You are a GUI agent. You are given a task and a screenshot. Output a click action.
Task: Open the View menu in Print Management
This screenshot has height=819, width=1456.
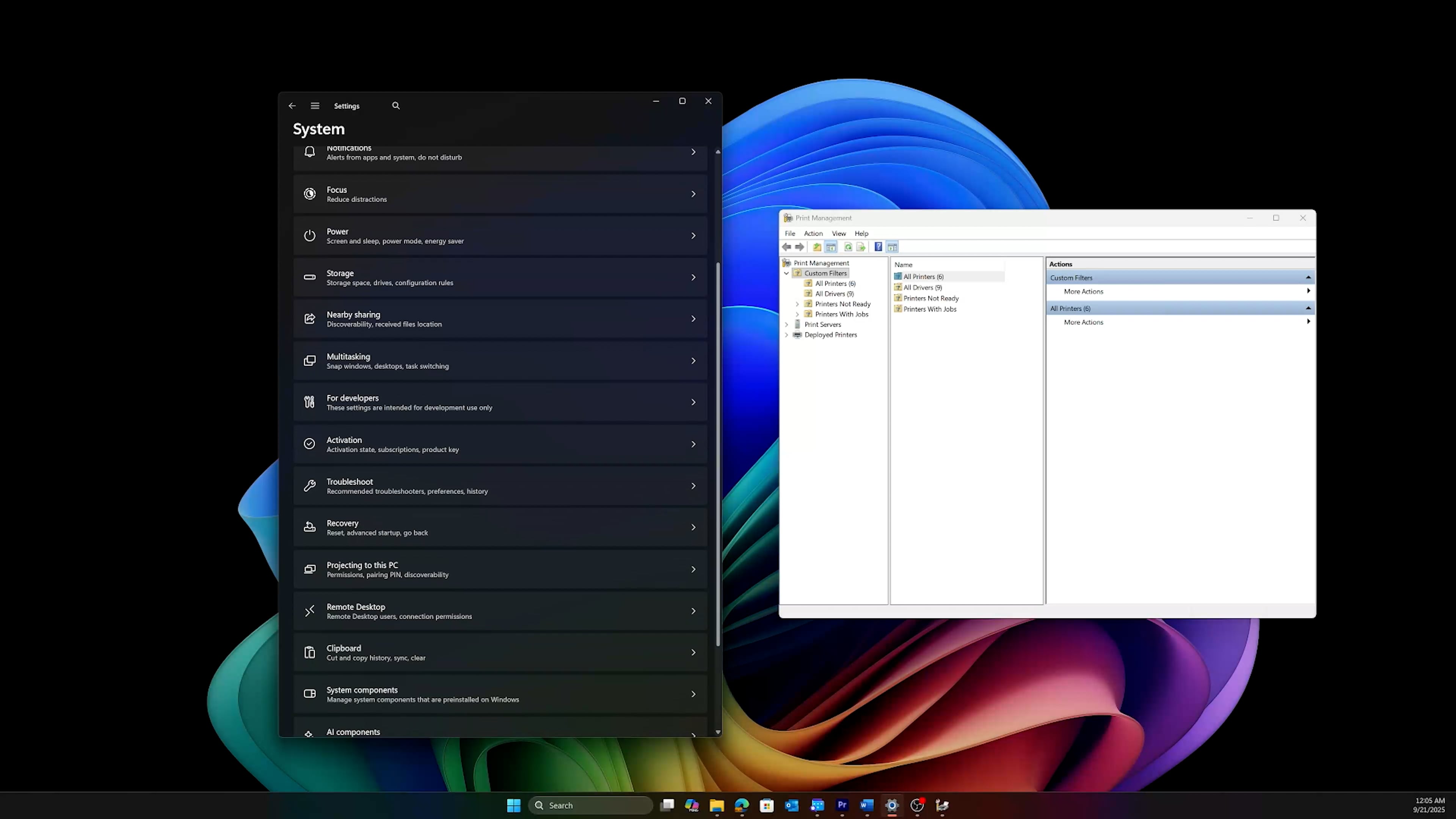(838, 234)
